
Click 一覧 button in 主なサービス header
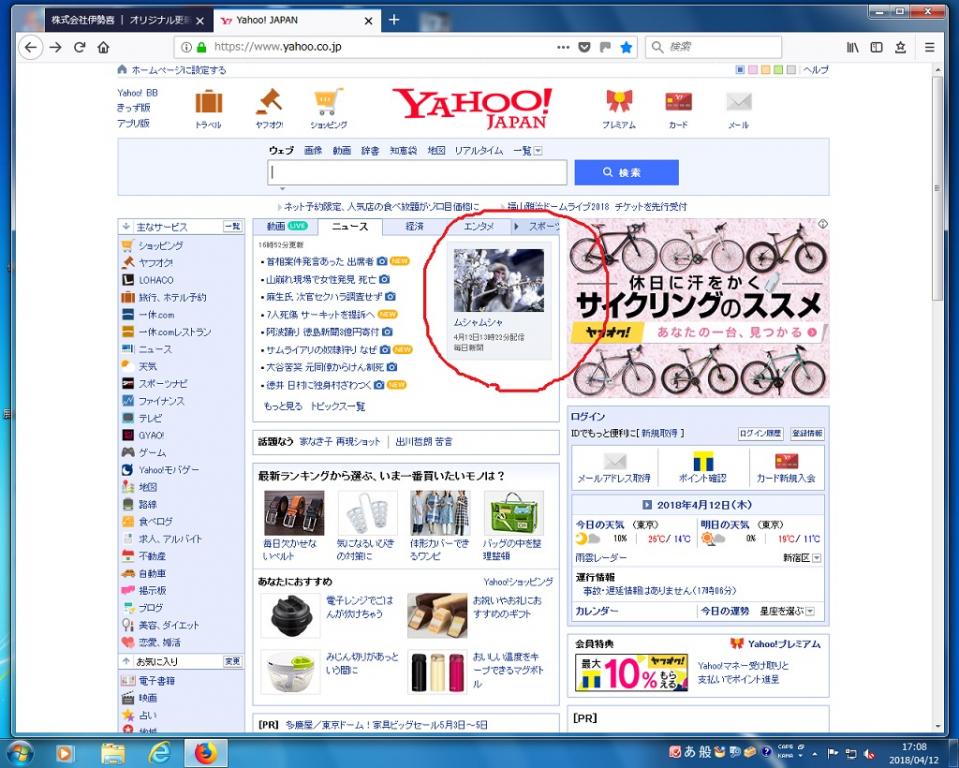point(232,227)
